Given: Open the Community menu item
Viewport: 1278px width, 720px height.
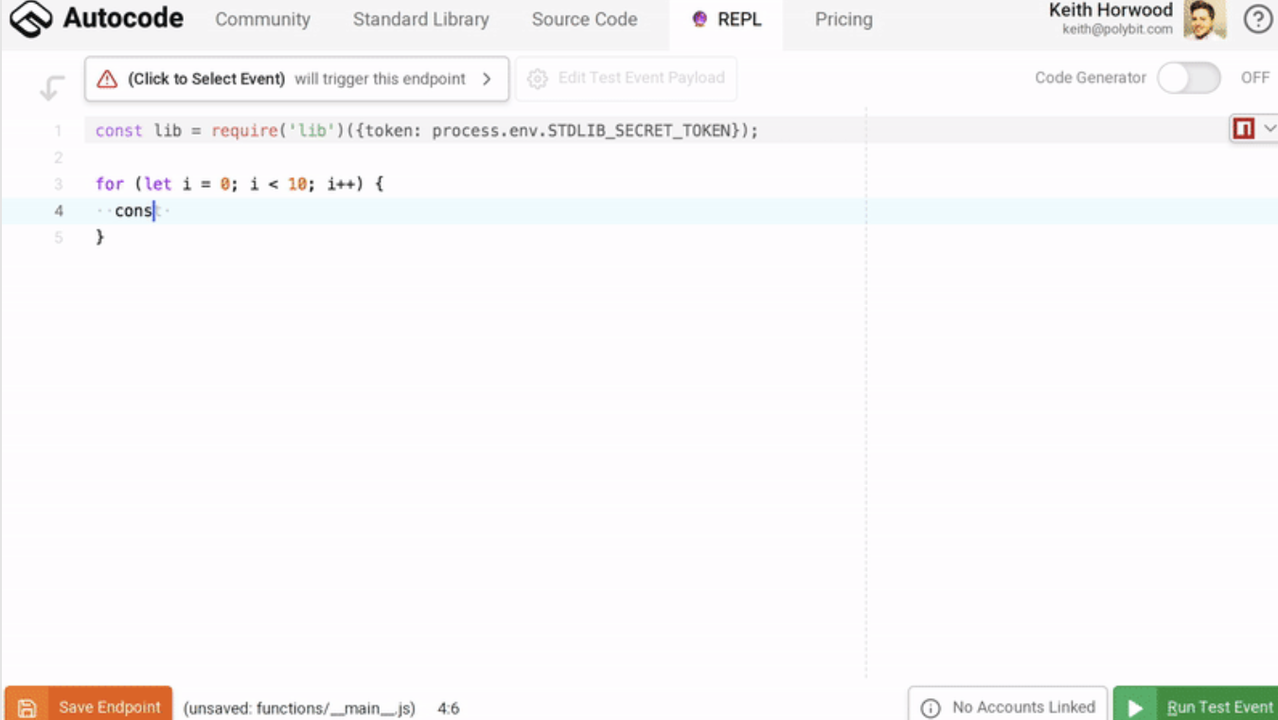Looking at the screenshot, I should pyautogui.click(x=262, y=20).
